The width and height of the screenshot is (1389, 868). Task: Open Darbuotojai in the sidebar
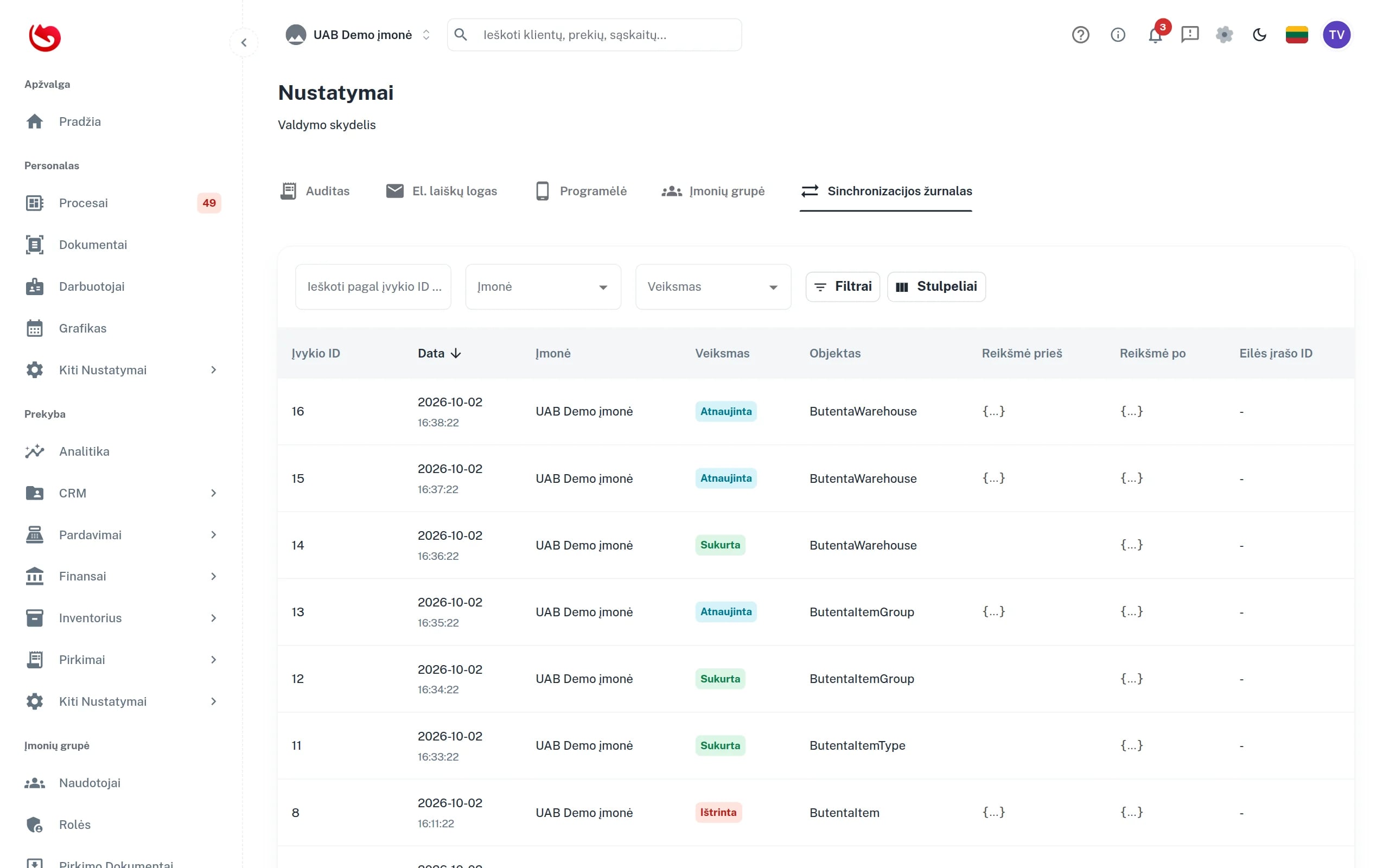[x=122, y=286]
